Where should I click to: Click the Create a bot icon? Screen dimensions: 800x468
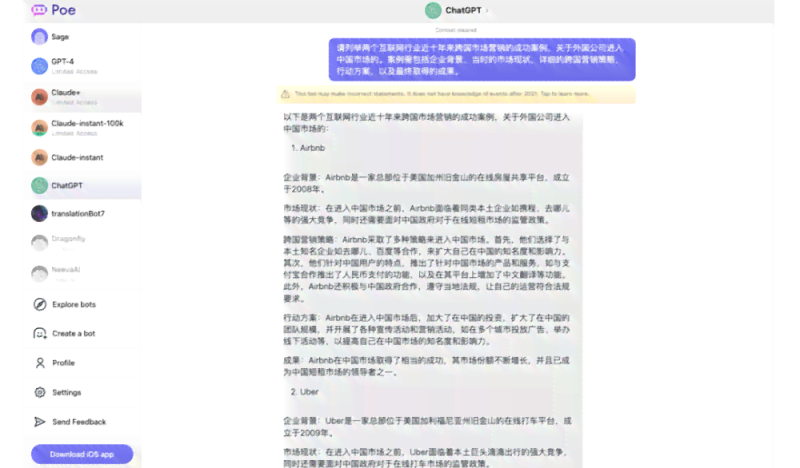[x=40, y=333]
